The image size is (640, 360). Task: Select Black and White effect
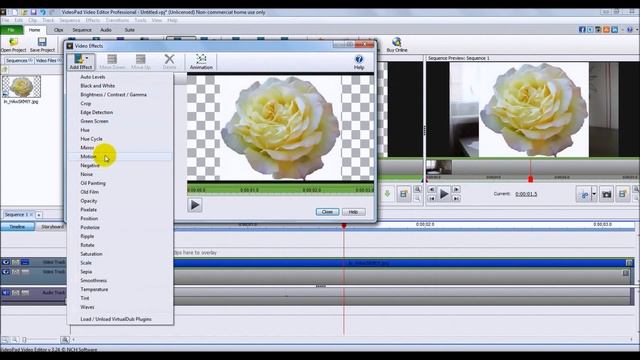(98, 86)
